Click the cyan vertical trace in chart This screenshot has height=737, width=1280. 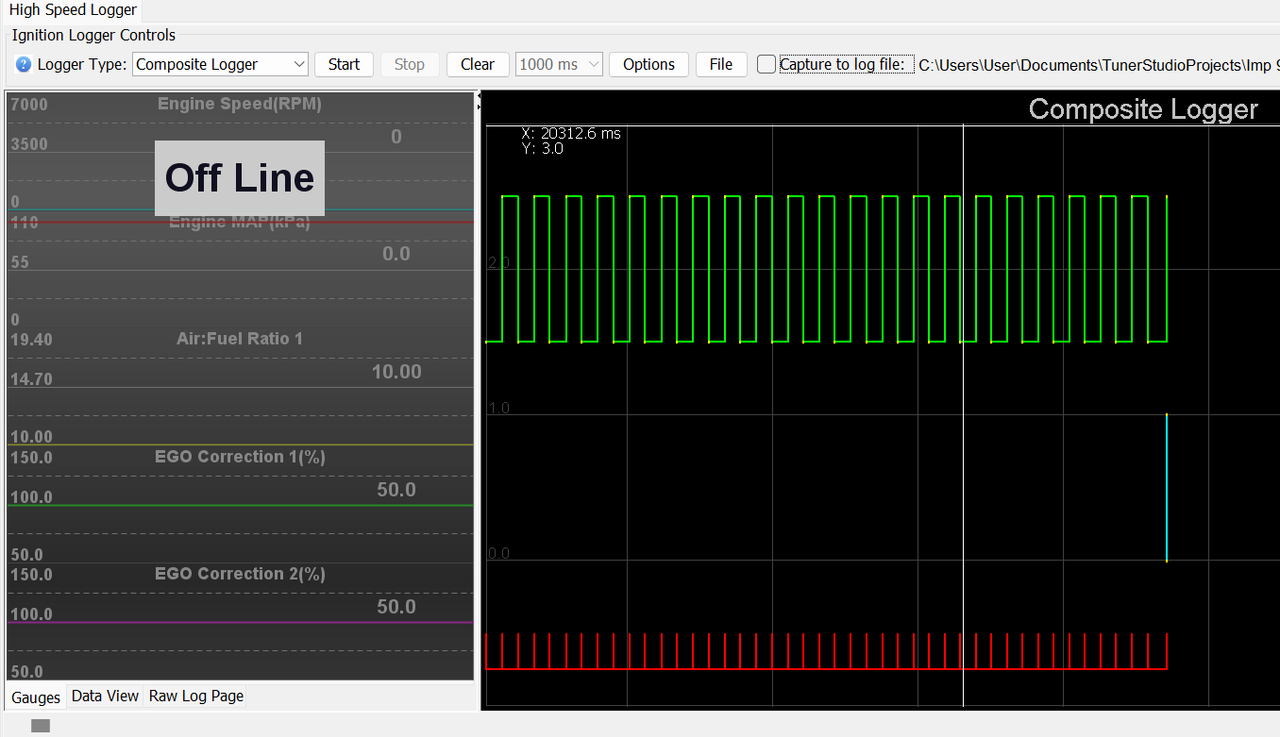pyautogui.click(x=1166, y=487)
